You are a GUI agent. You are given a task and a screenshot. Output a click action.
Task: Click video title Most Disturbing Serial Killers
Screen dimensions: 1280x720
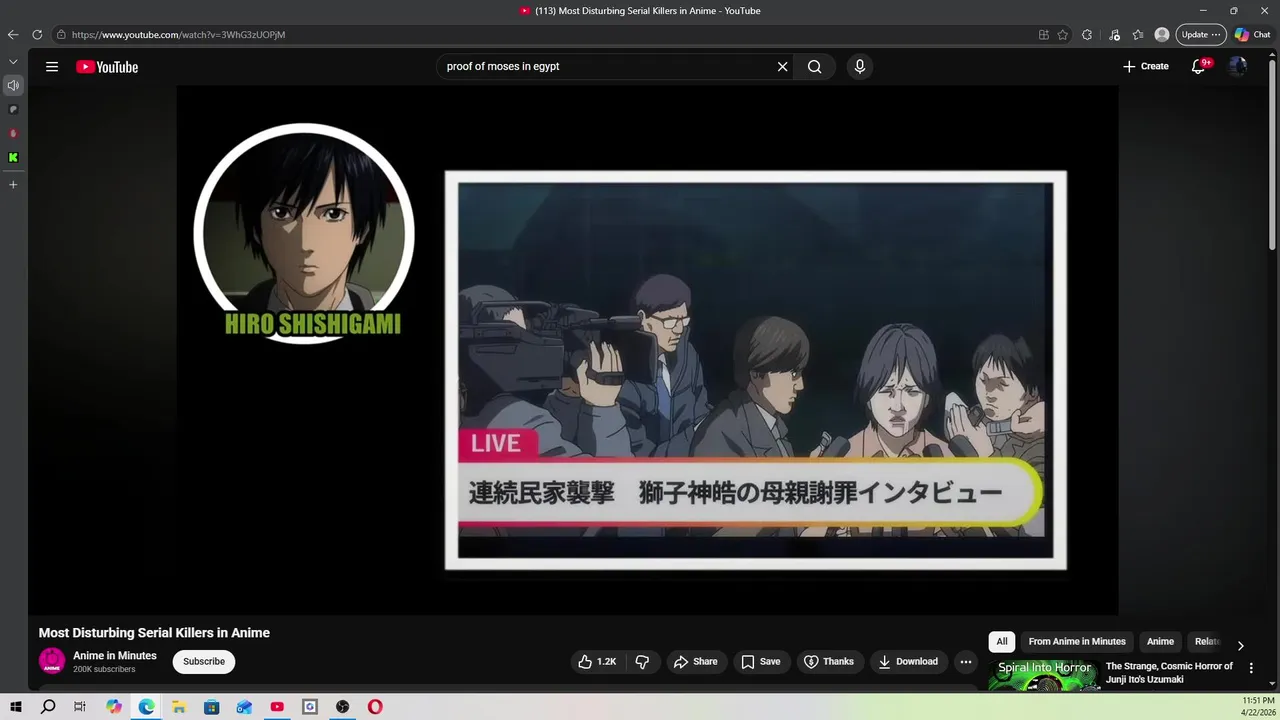pos(154,633)
